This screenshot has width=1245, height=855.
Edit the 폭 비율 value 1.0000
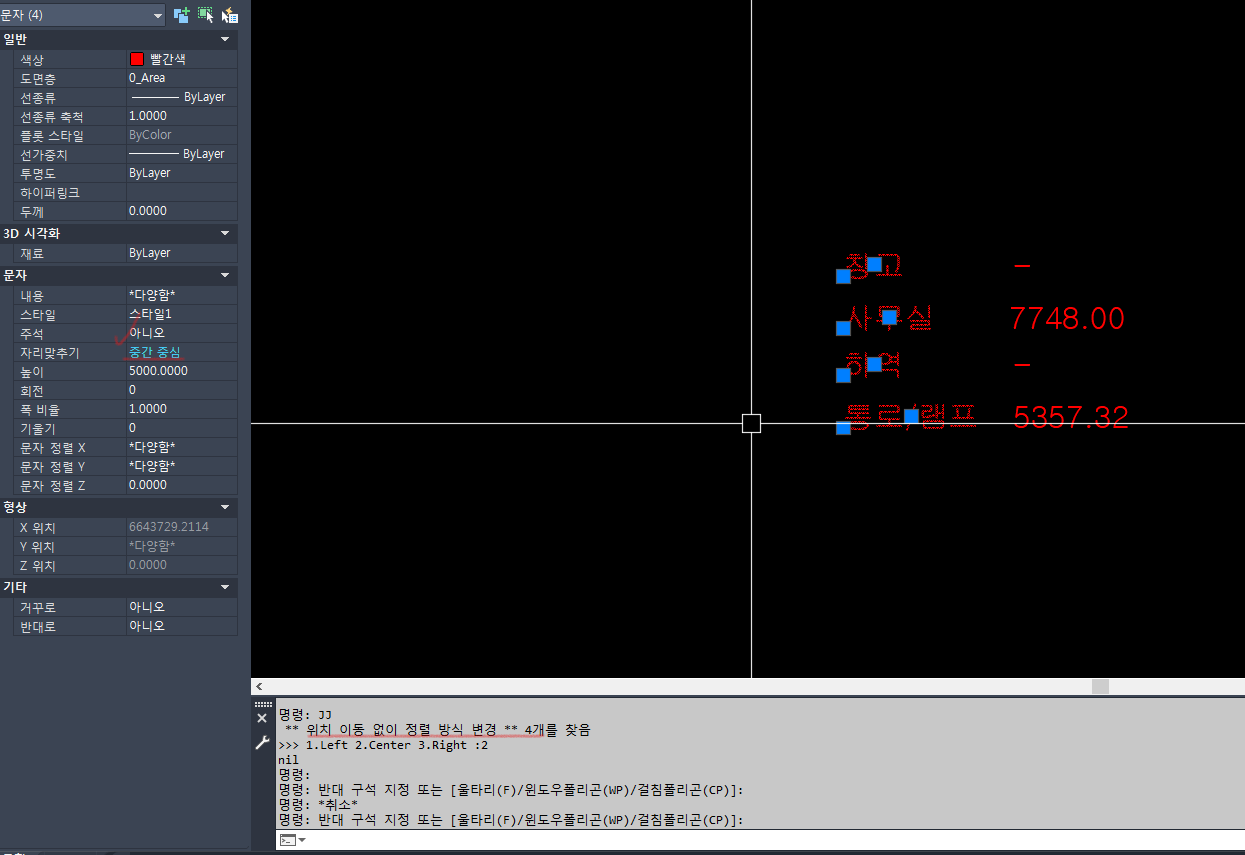pos(182,409)
